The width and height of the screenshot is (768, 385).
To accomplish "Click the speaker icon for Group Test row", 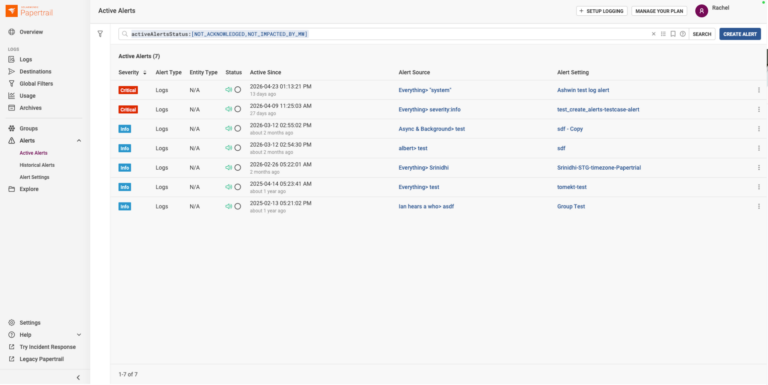I will coord(228,206).
